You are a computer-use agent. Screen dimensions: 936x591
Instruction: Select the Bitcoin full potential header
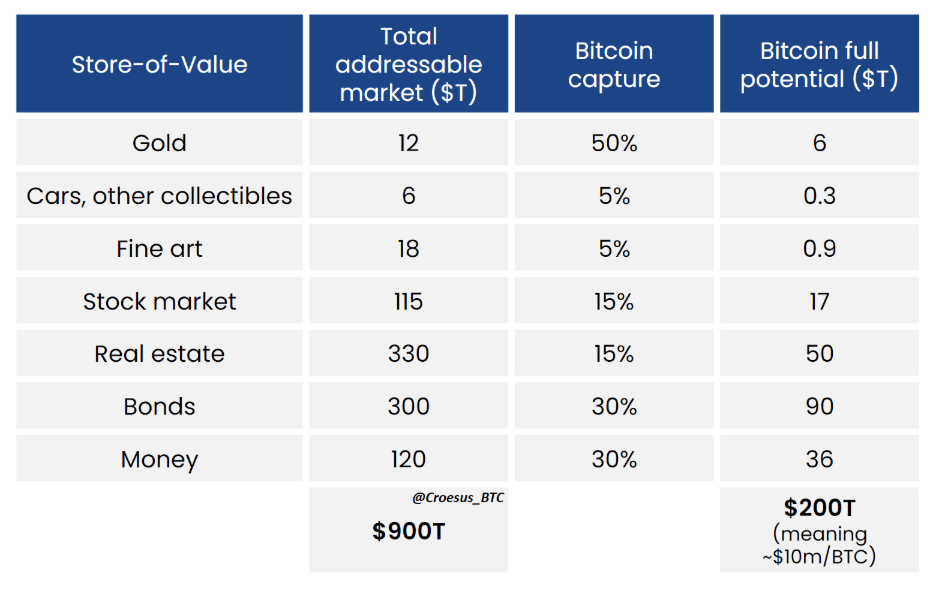coord(819,63)
